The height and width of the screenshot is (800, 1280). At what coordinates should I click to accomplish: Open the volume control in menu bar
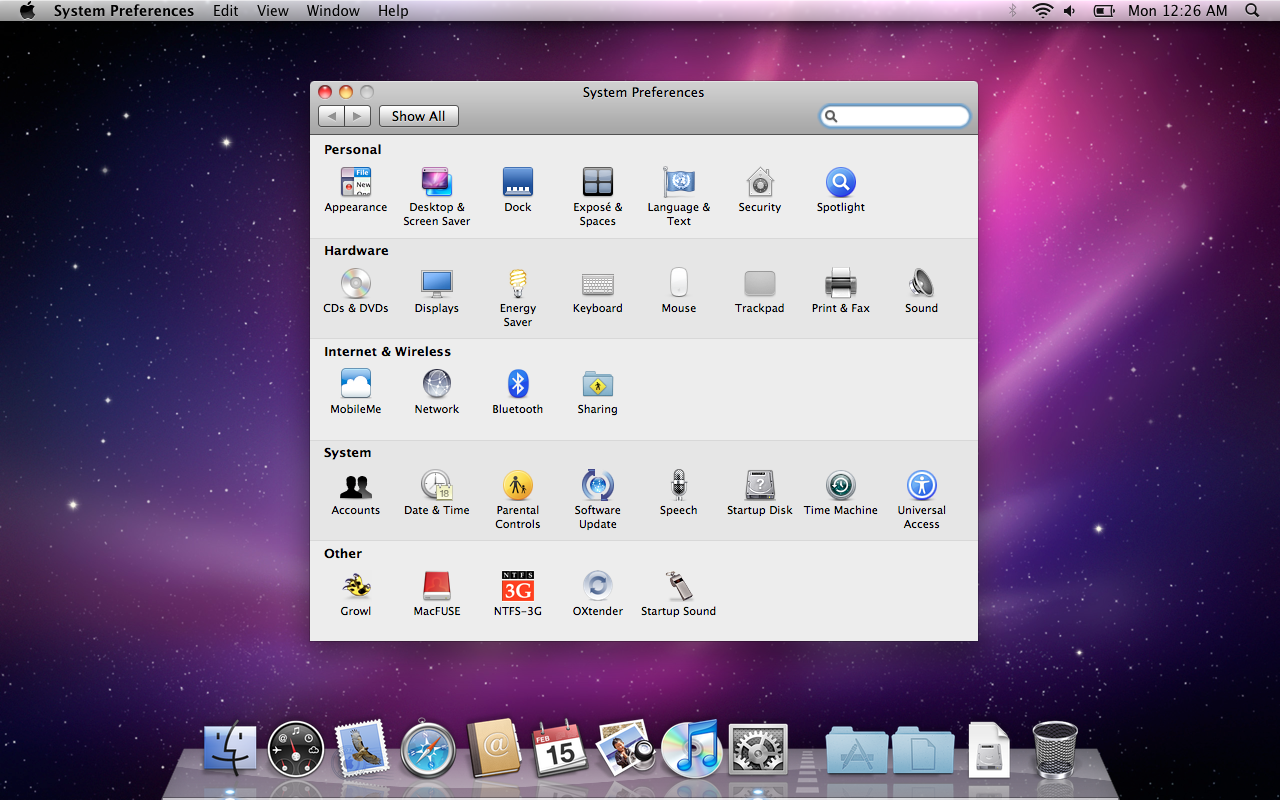coord(1069,11)
